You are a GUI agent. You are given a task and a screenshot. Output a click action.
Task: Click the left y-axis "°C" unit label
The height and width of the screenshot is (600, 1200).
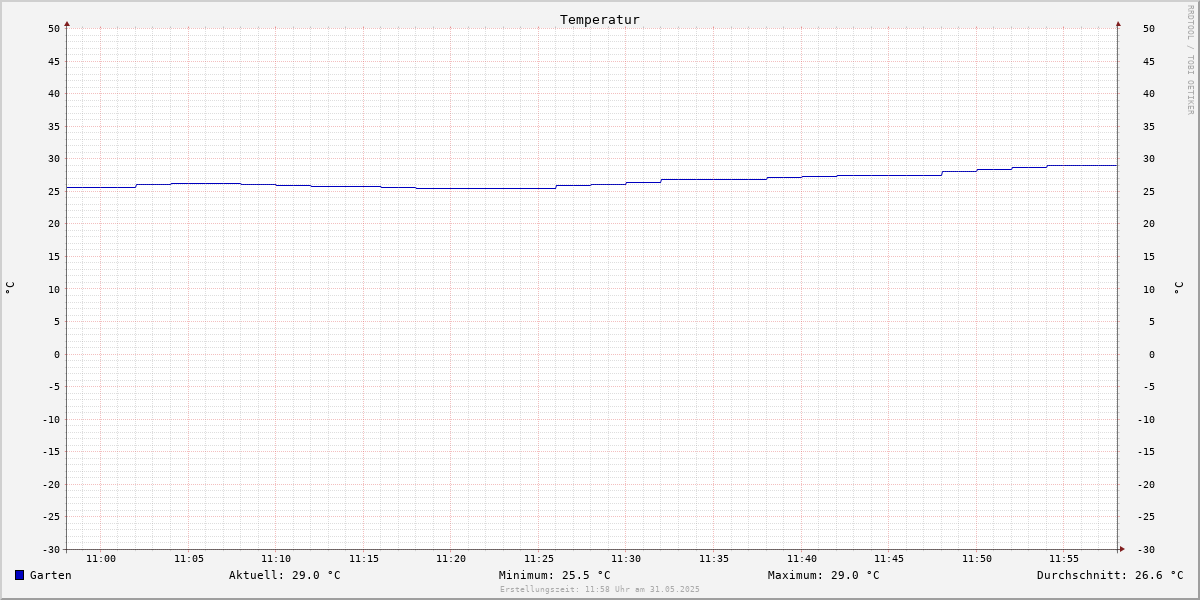(10, 288)
